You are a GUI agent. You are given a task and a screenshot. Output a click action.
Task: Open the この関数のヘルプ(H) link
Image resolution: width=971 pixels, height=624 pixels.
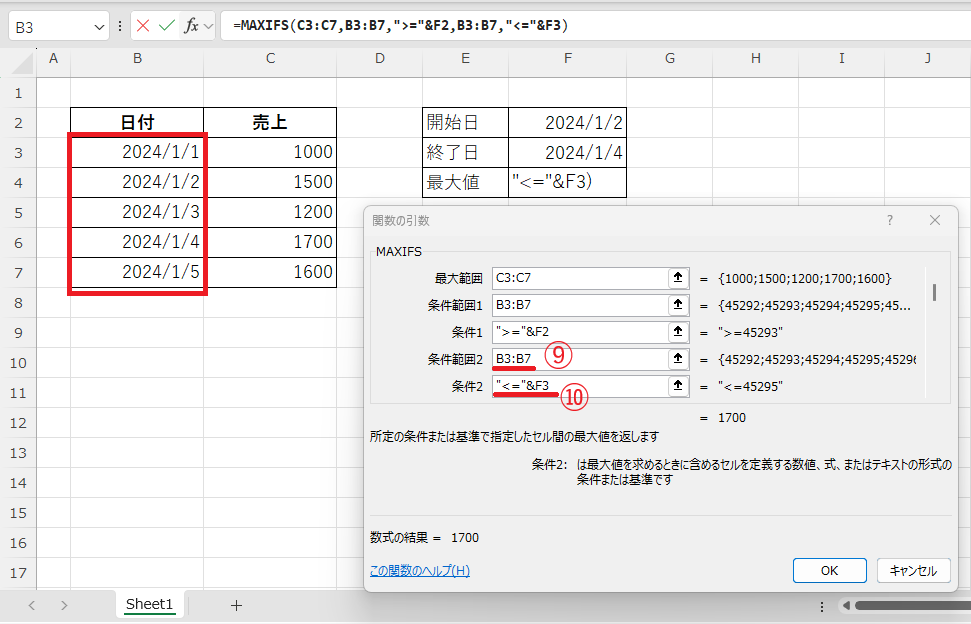(420, 571)
